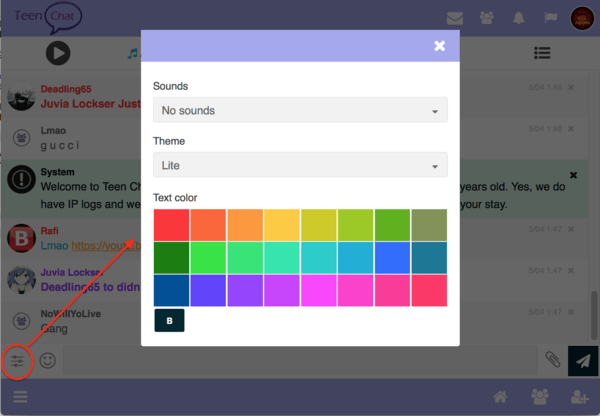Open the room list icon at top right

[x=542, y=53]
